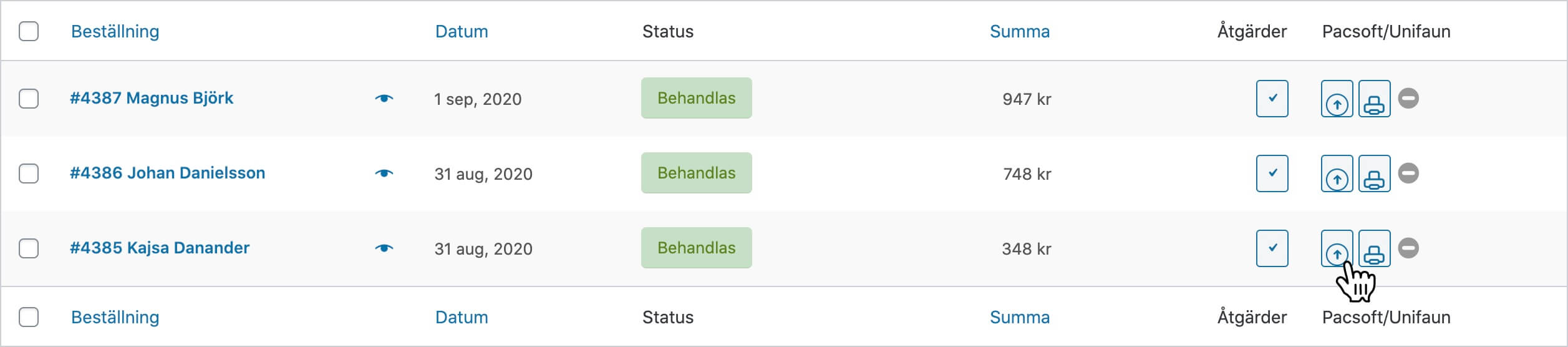The height and width of the screenshot is (347, 1568).
Task: Preview order #4386 with the eye icon
Action: coord(384,173)
